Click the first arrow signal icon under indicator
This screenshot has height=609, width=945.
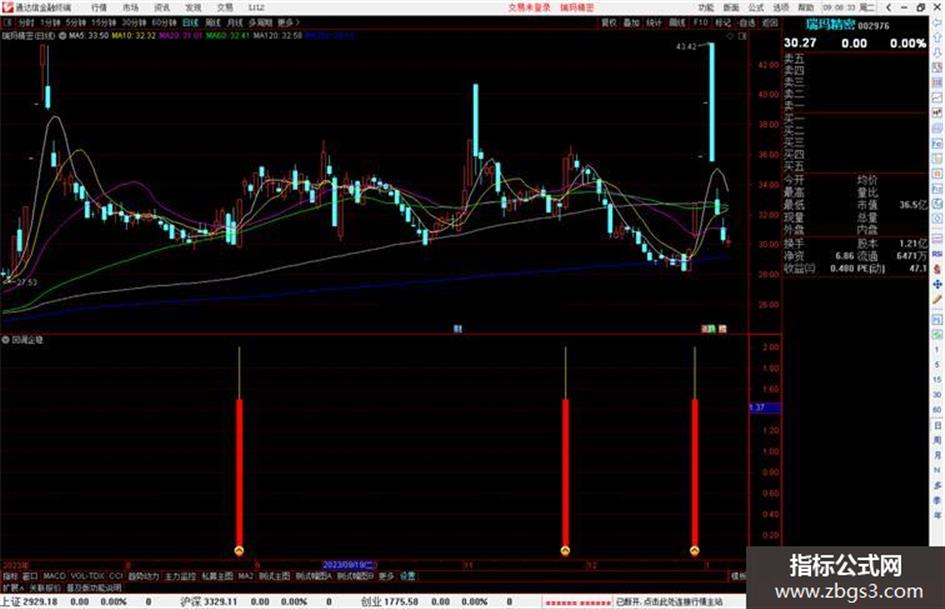[x=239, y=550]
